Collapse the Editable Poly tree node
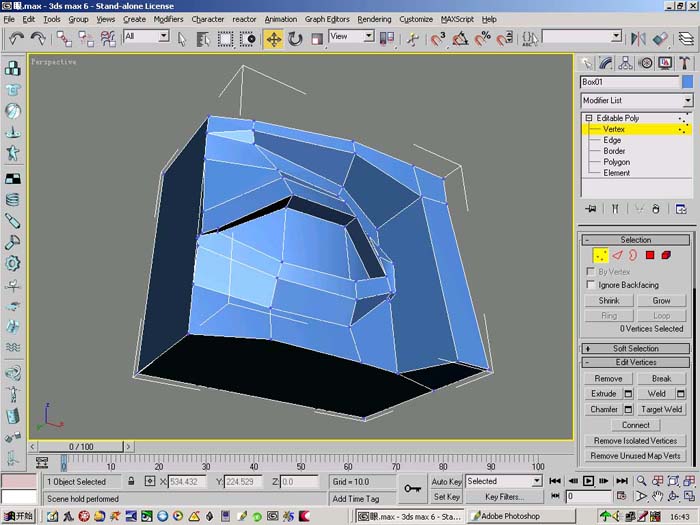This screenshot has width=700, height=525. [589, 118]
